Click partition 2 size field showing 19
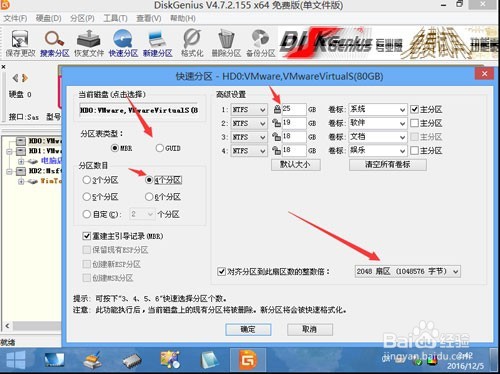This screenshot has width=500, height=374. click(x=294, y=123)
